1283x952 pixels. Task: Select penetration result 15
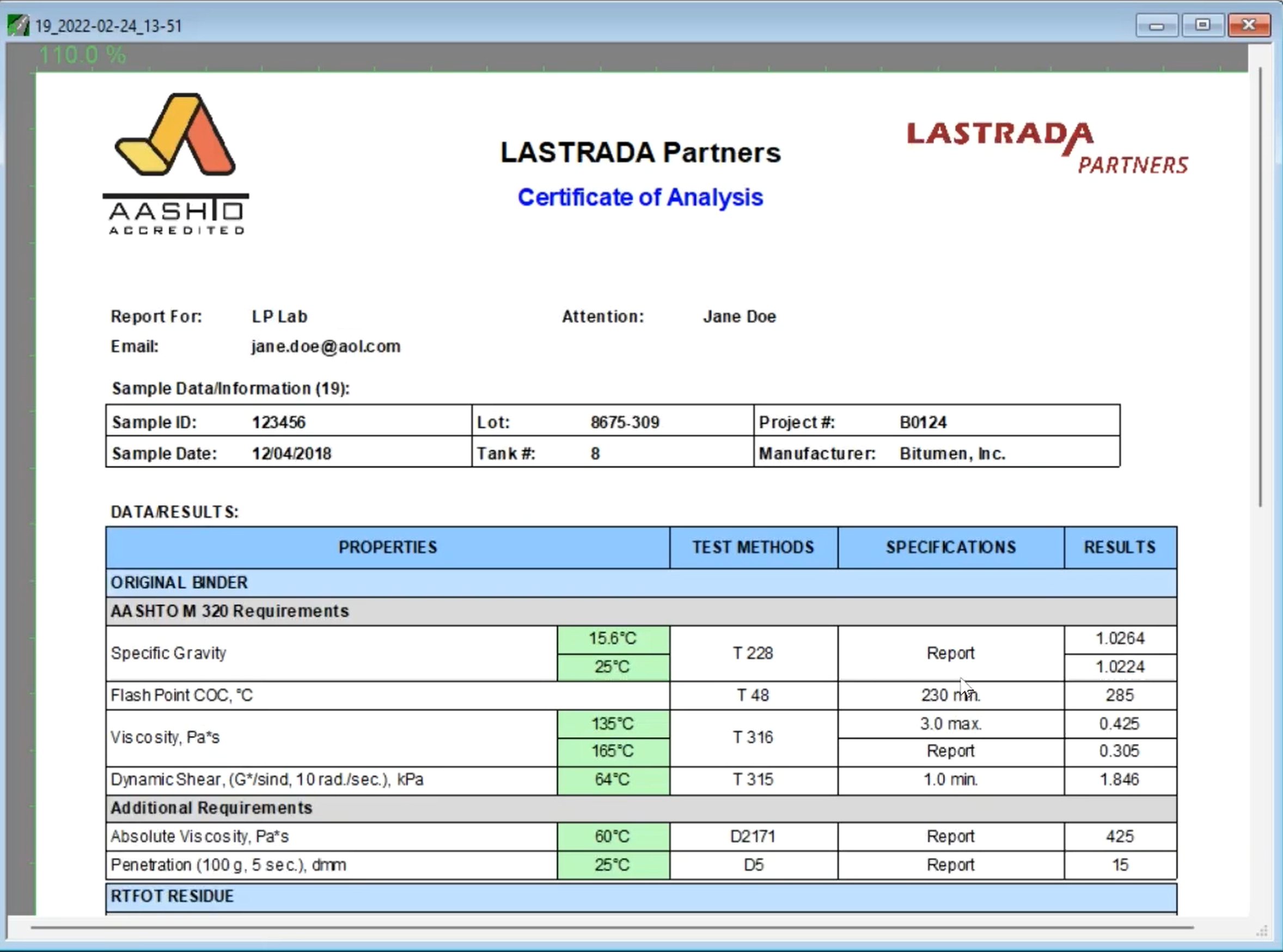(x=1120, y=865)
